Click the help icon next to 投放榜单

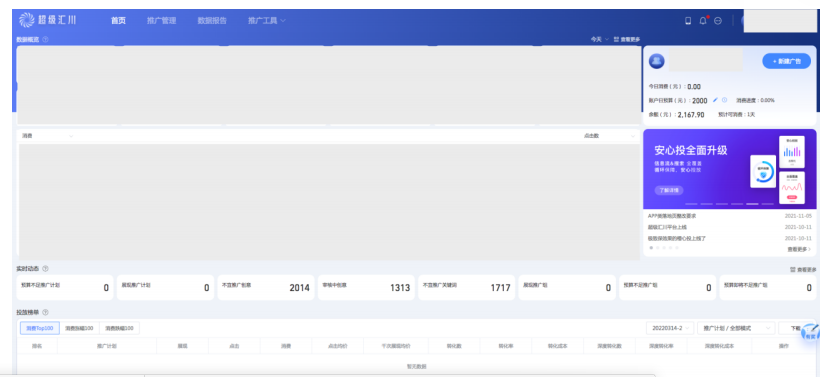coord(45,312)
